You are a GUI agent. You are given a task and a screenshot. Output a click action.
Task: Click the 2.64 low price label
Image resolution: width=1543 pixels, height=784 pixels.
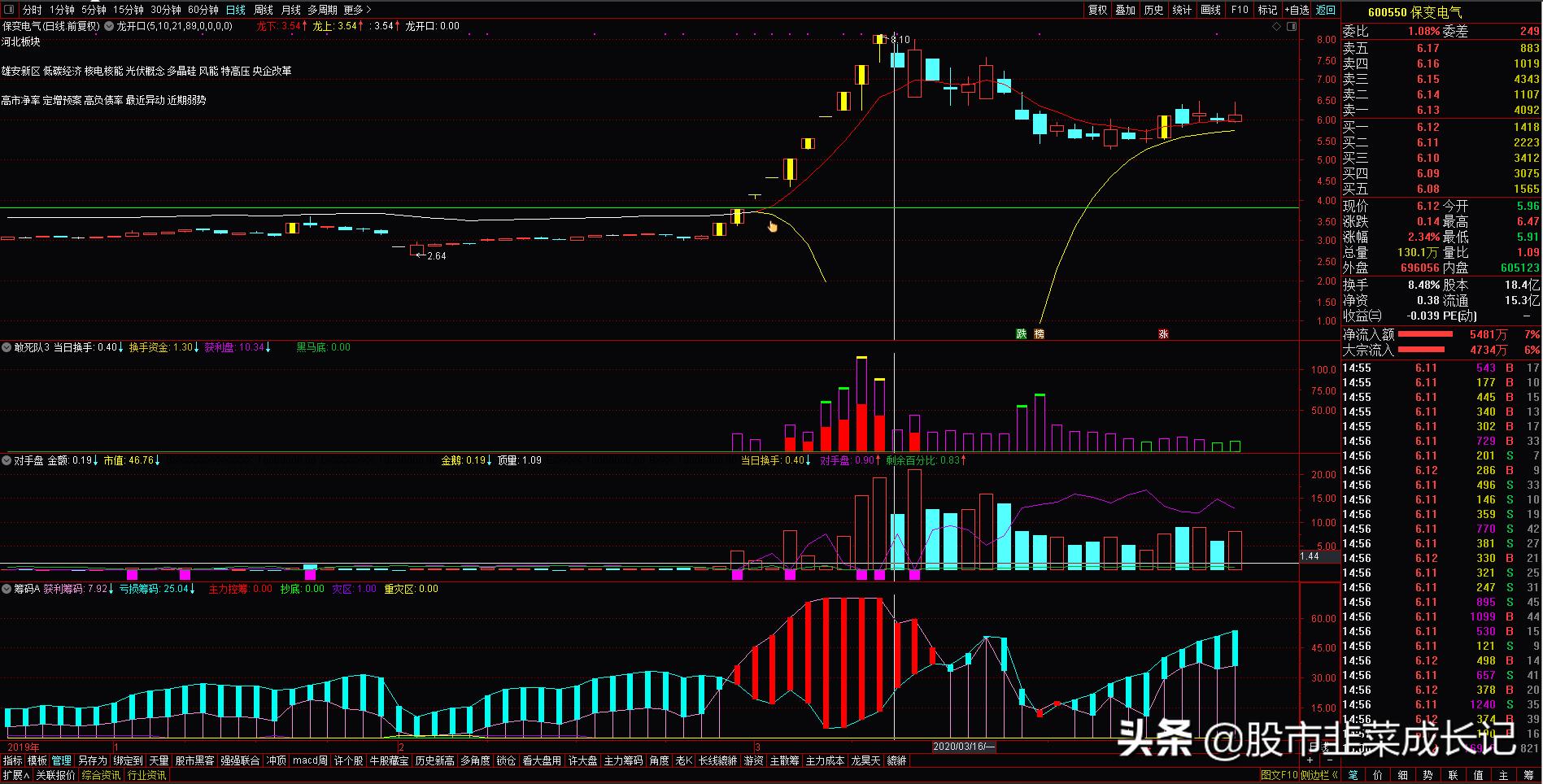(x=436, y=255)
